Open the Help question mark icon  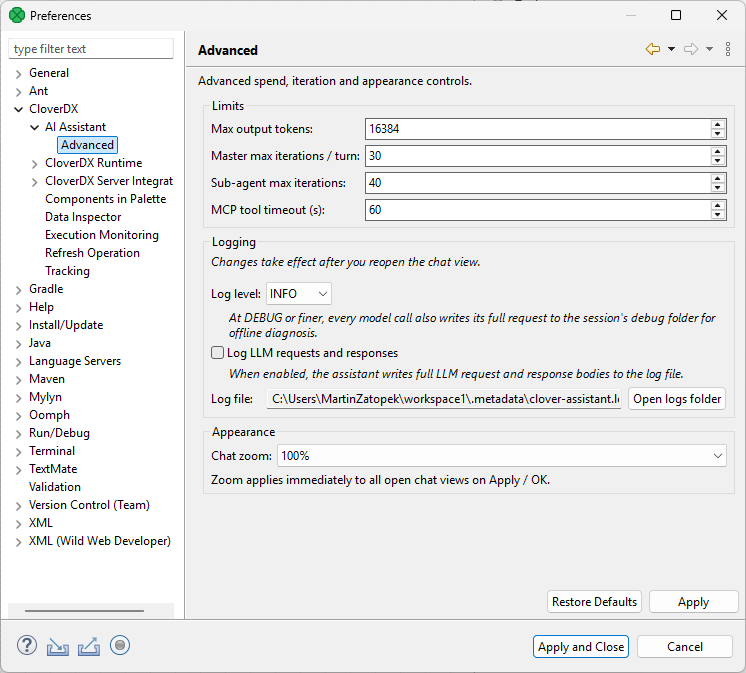tap(27, 645)
